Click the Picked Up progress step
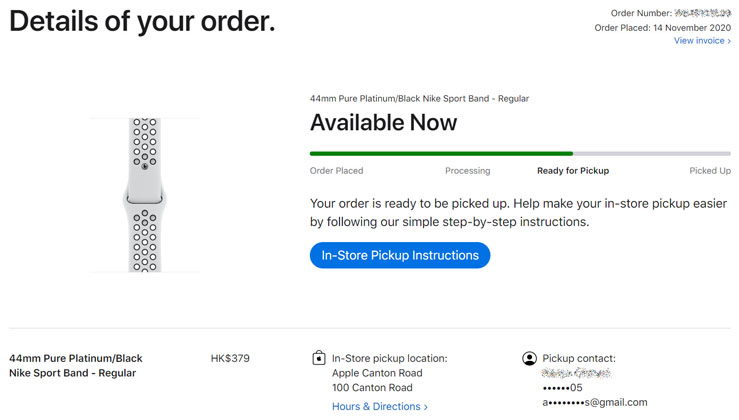The width and height of the screenshot is (739, 420). [710, 171]
